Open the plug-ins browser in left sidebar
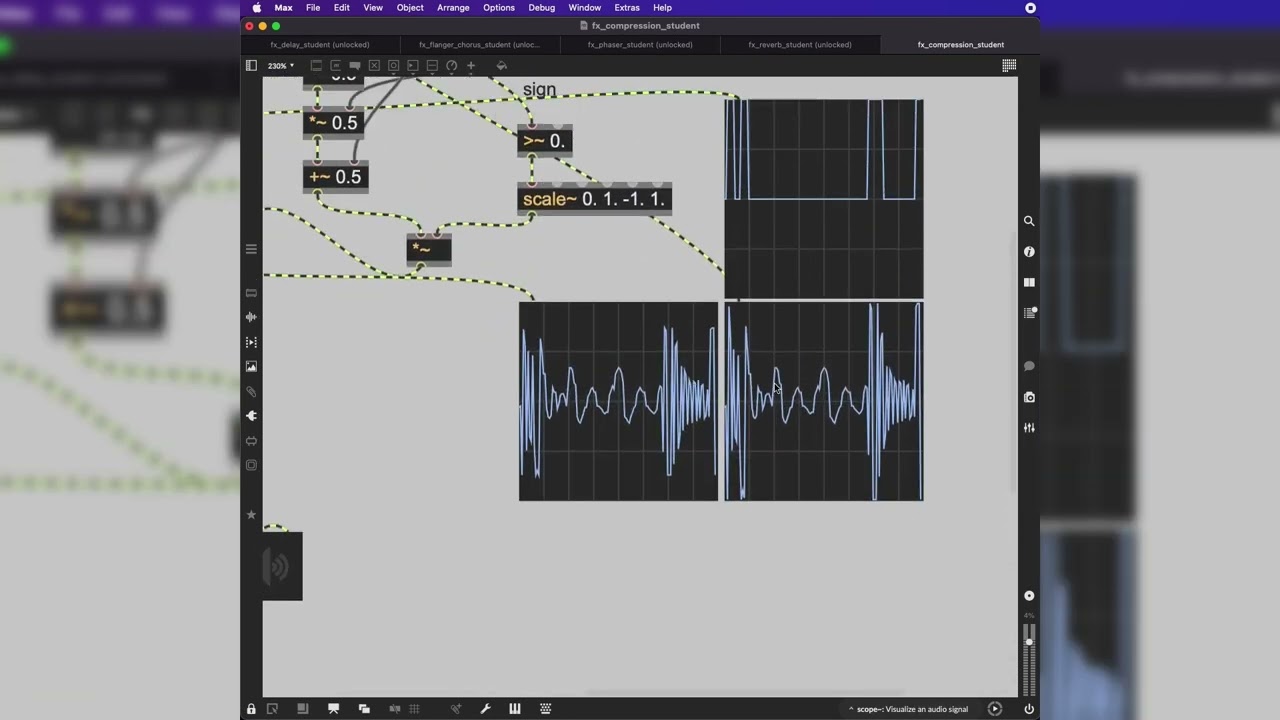 tap(251, 416)
